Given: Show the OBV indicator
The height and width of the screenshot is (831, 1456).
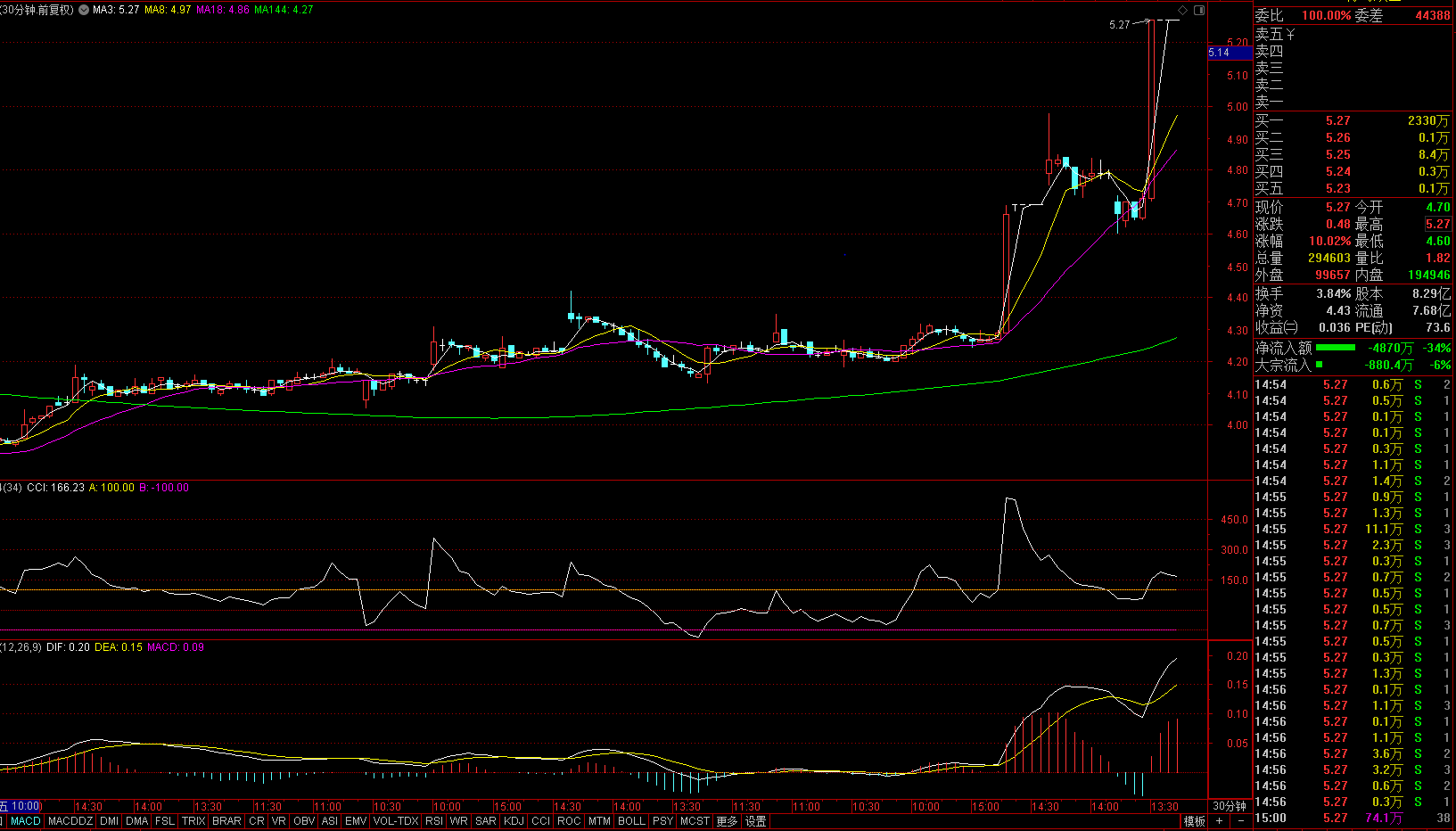Looking at the screenshot, I should point(303,821).
